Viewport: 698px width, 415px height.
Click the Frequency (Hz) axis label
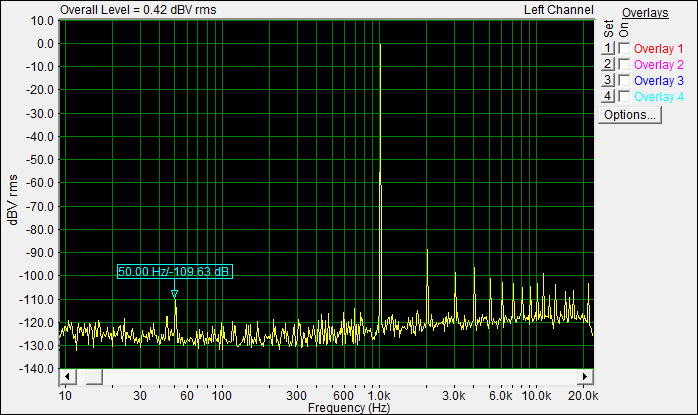click(349, 407)
